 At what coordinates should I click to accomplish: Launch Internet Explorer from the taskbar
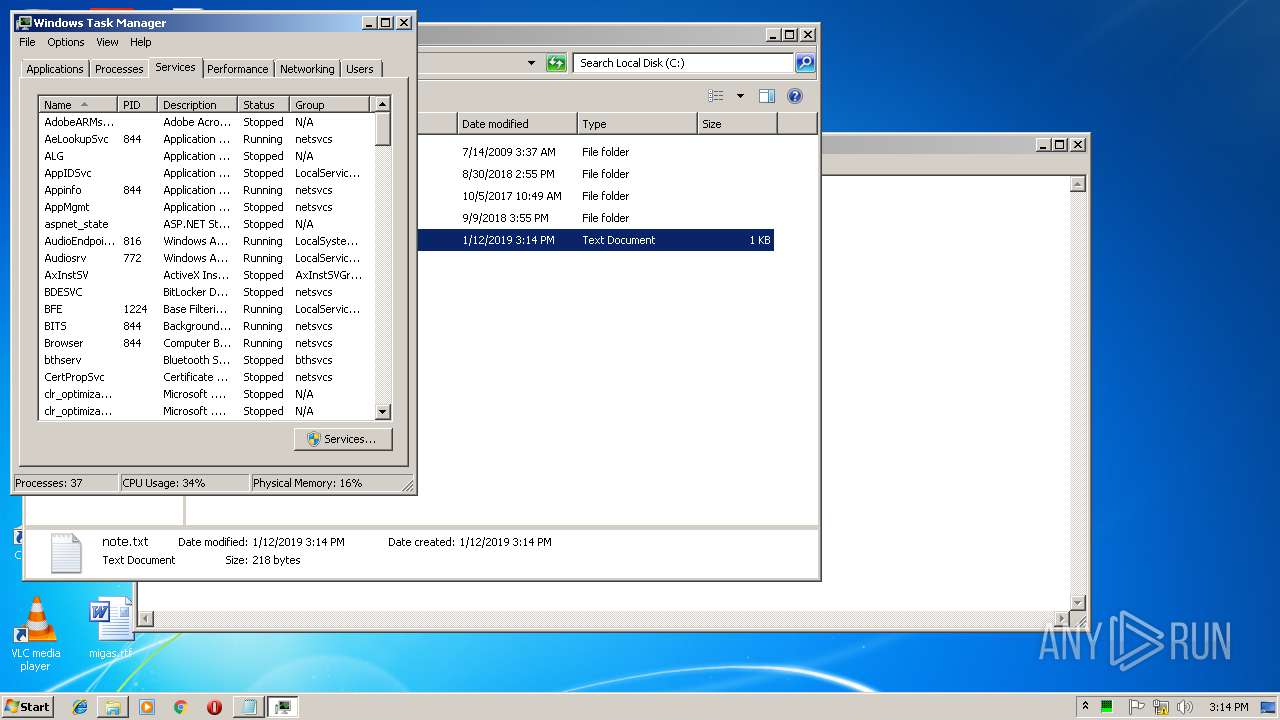[x=80, y=707]
